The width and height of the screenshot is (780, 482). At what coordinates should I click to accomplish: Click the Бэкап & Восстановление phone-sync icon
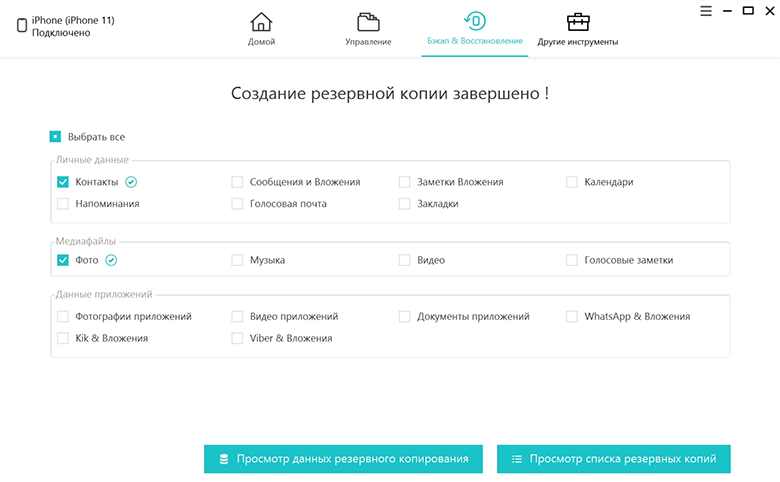tap(474, 21)
